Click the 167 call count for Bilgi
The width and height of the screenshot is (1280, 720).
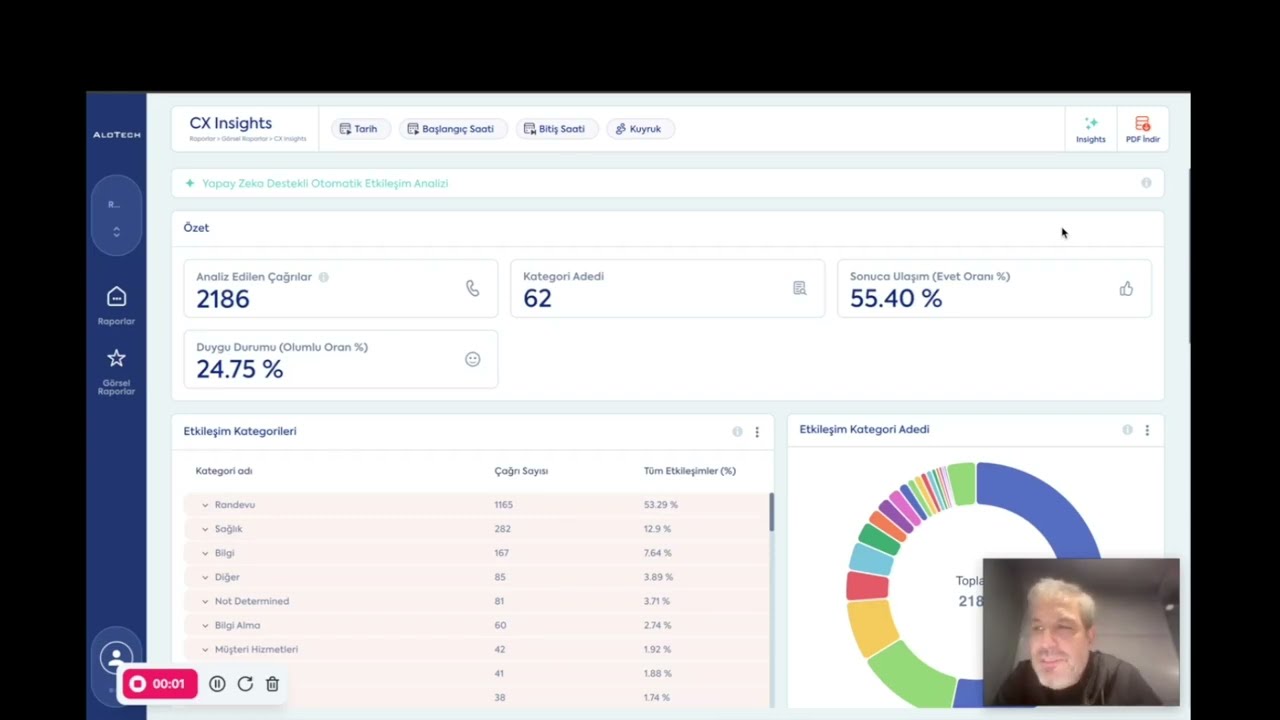501,553
